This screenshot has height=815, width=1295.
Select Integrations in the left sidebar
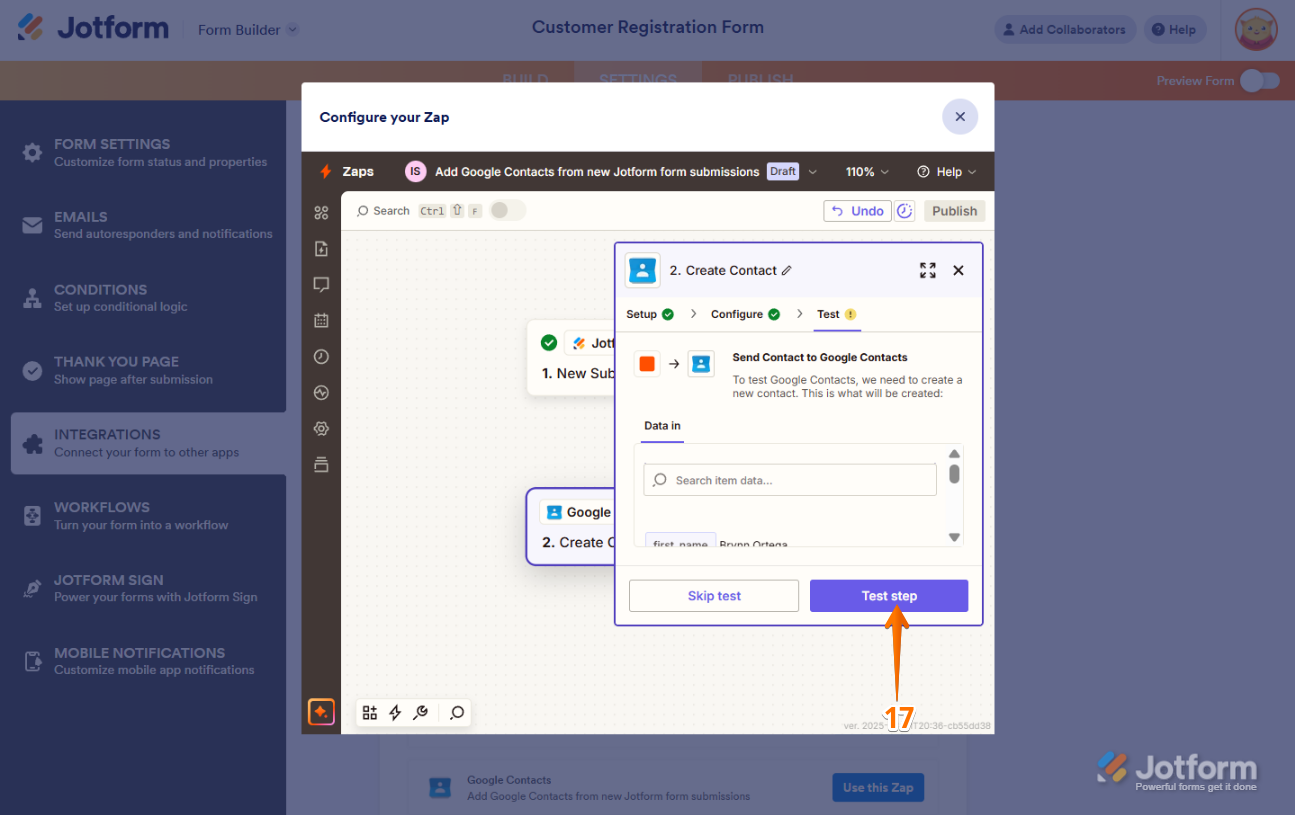point(149,443)
